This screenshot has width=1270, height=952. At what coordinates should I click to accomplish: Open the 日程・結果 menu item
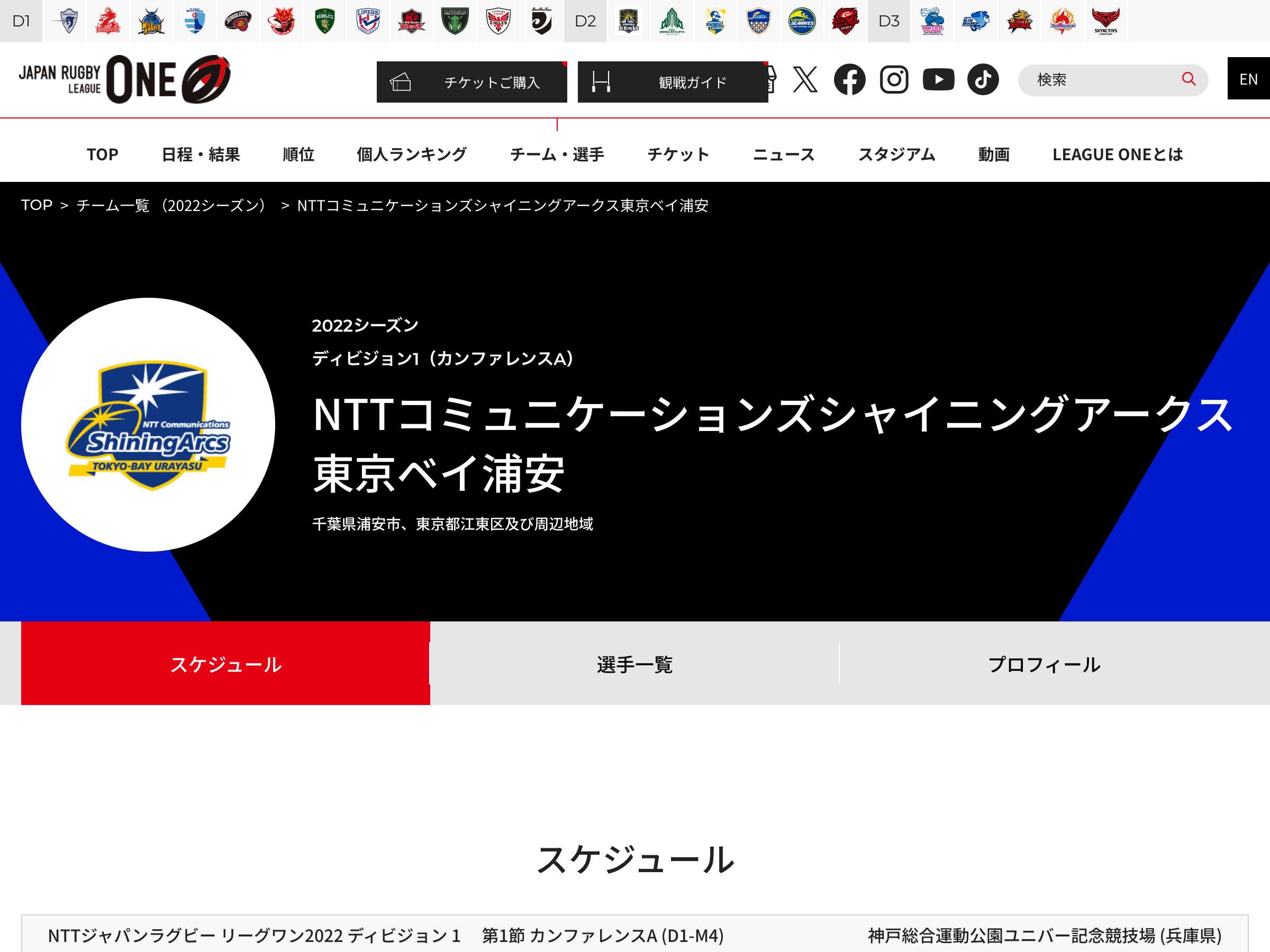tap(201, 154)
